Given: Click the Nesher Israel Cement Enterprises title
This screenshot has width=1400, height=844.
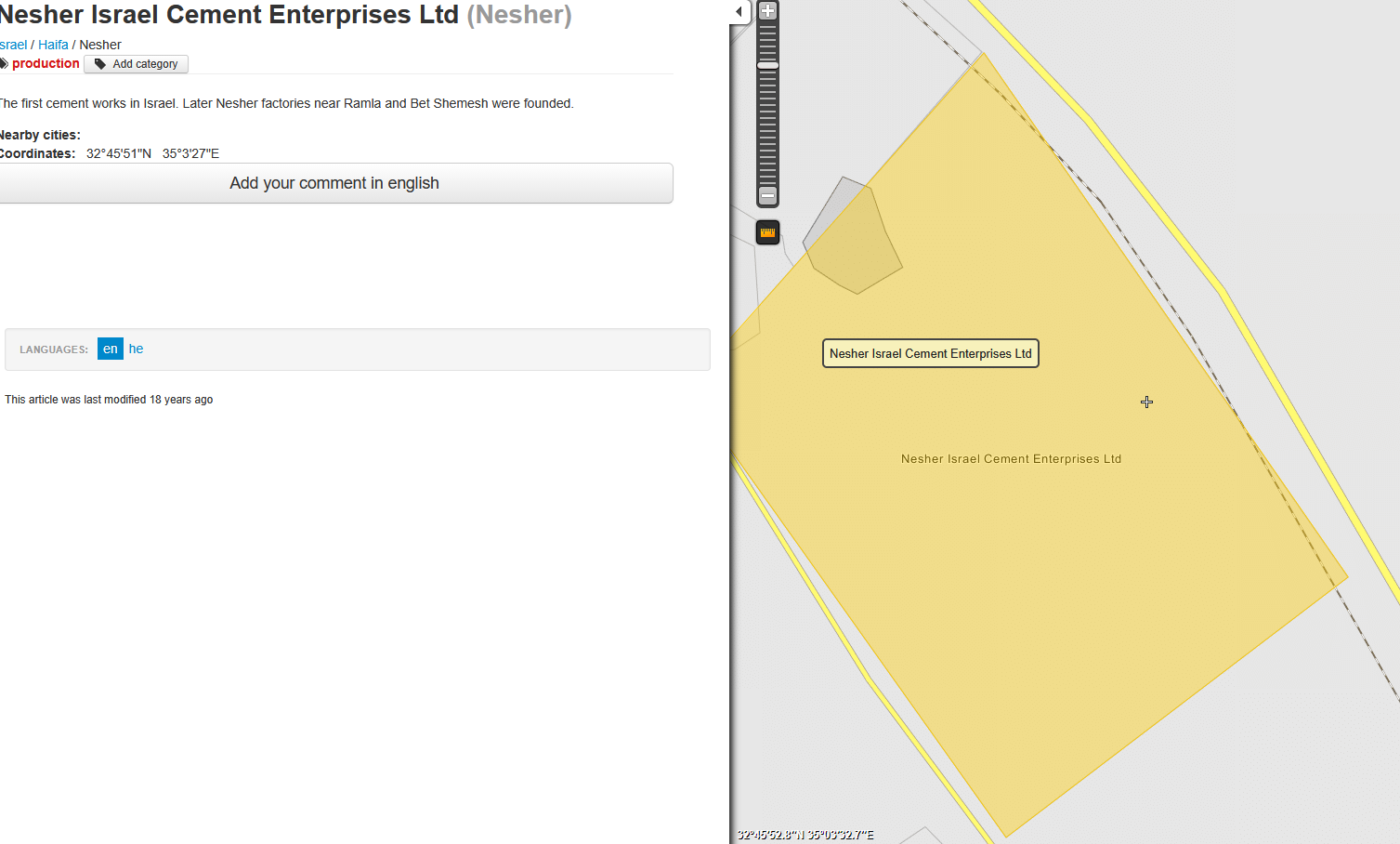Looking at the screenshot, I should [229, 15].
